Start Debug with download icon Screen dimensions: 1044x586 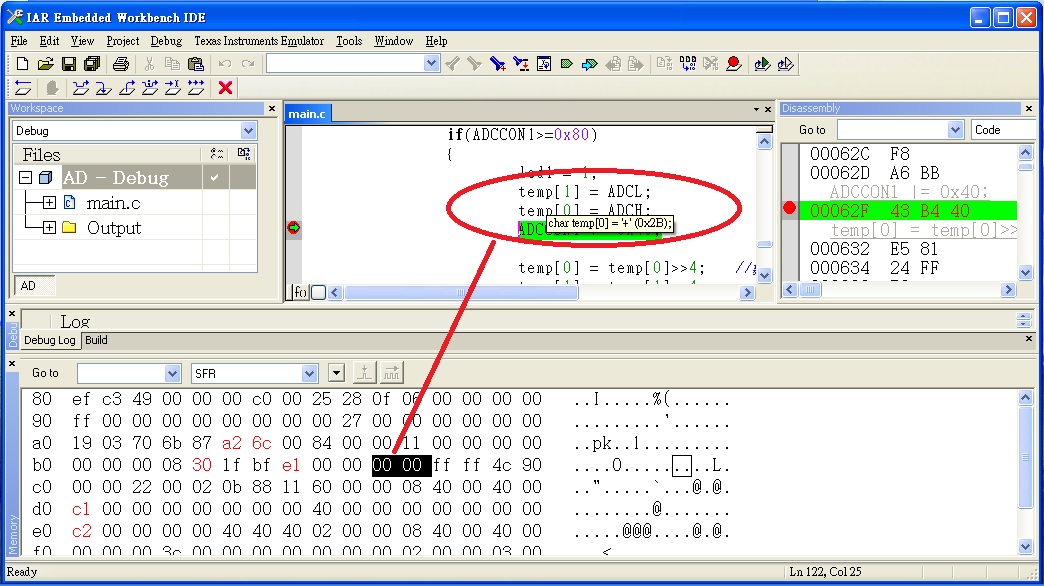coord(762,64)
